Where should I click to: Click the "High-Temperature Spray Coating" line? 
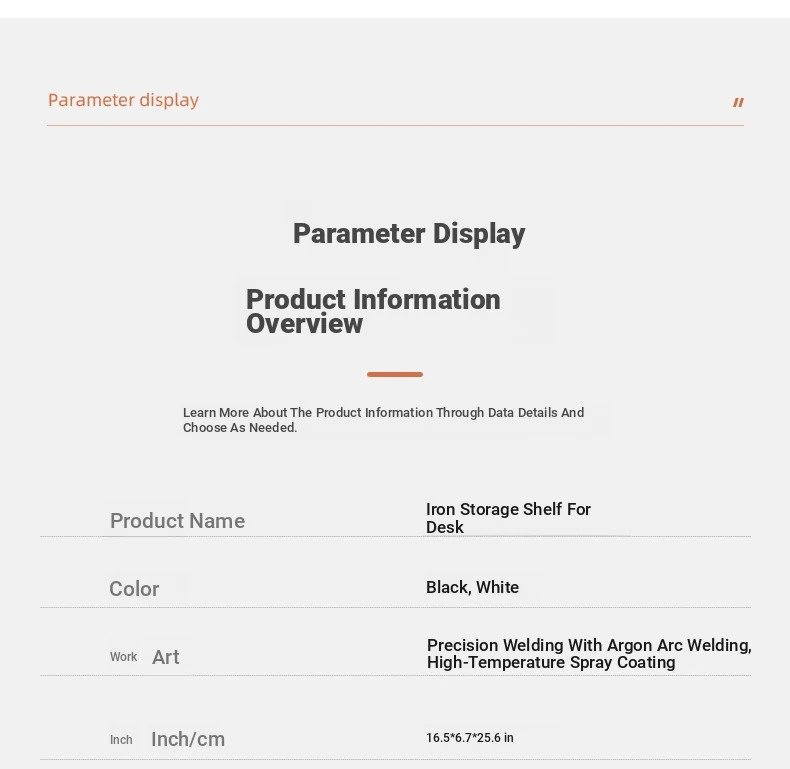pyautogui.click(x=551, y=663)
